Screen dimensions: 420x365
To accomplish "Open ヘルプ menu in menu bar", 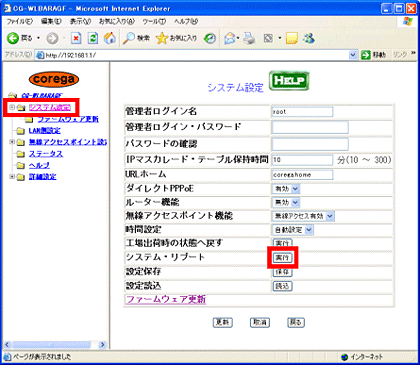I will point(186,22).
